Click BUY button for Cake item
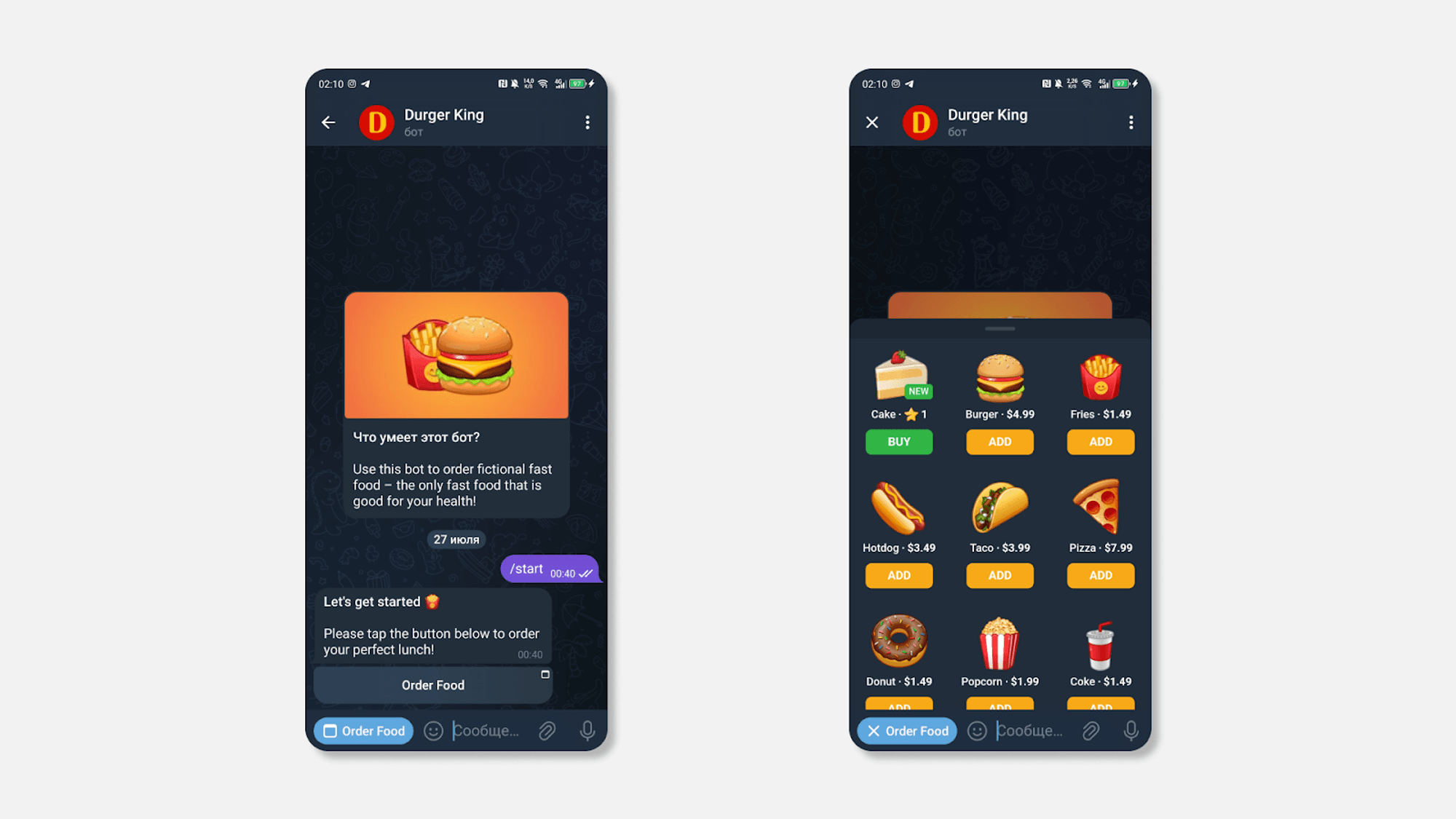Image resolution: width=1456 pixels, height=819 pixels. [898, 441]
